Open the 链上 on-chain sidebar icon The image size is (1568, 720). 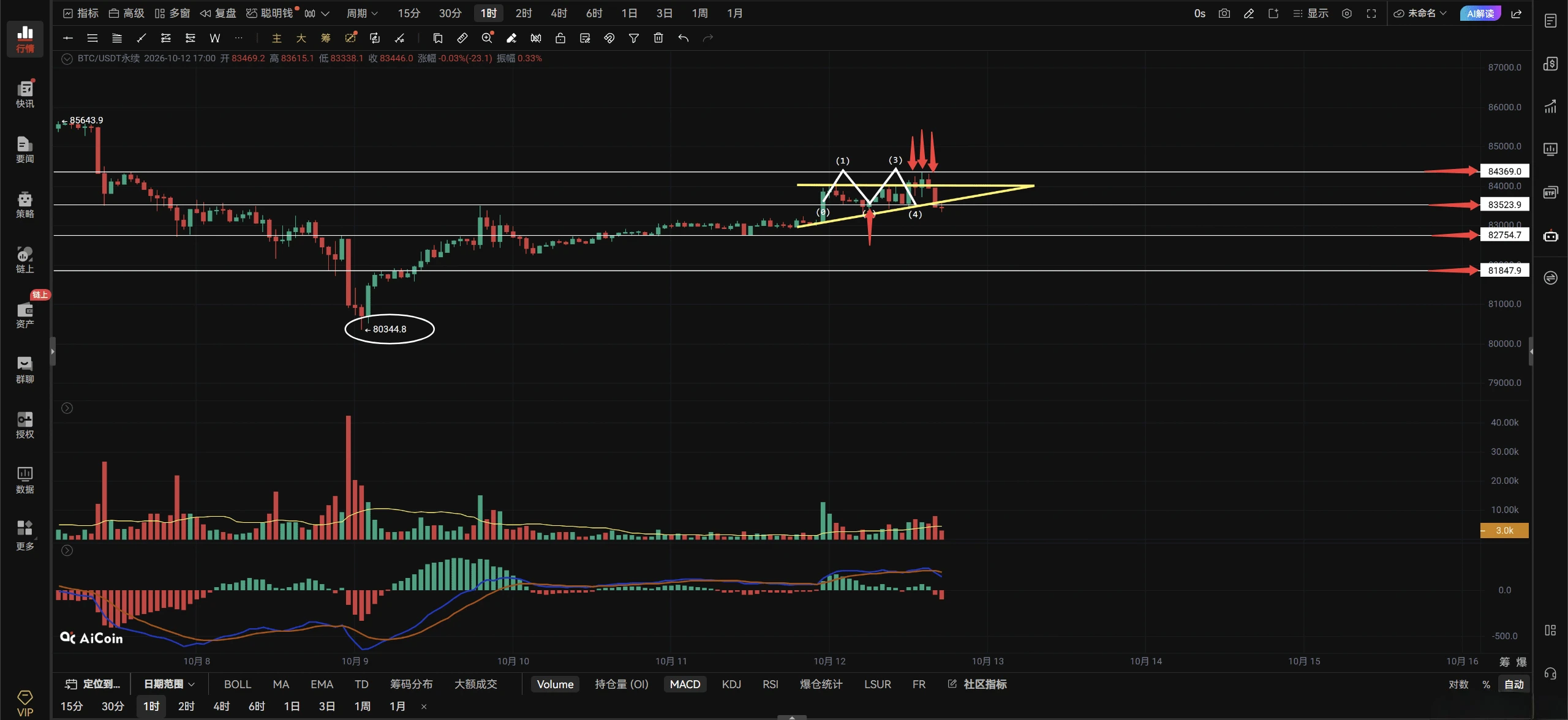[x=25, y=260]
